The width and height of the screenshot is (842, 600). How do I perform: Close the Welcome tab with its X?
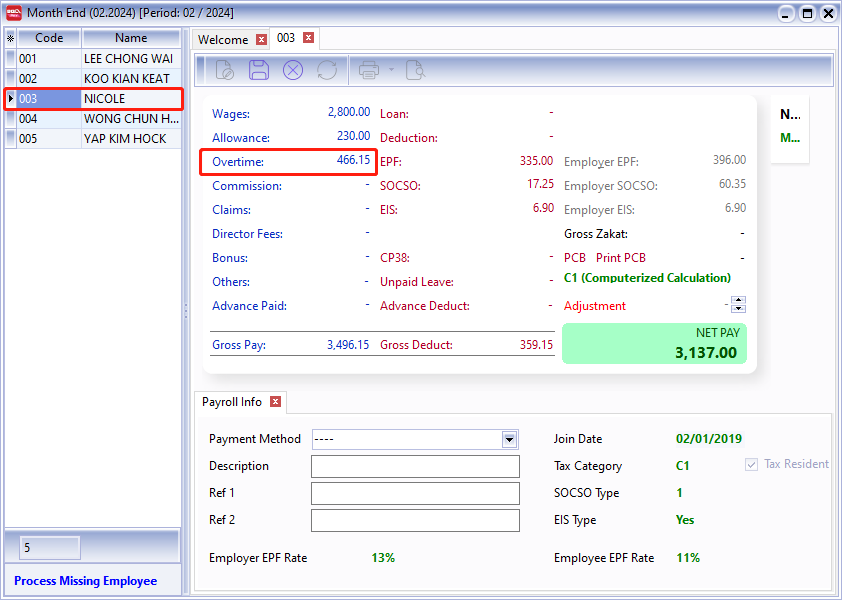tap(262, 39)
